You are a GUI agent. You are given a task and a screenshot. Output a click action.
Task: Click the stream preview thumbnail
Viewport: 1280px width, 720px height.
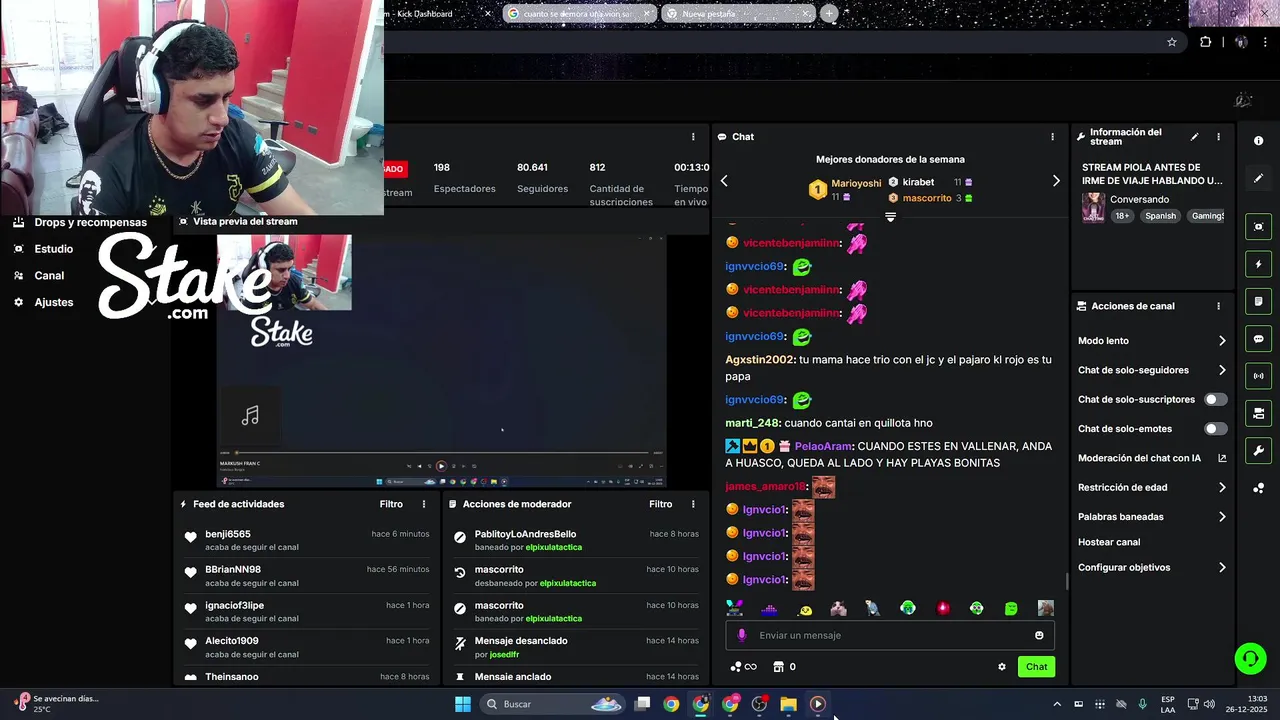click(441, 362)
